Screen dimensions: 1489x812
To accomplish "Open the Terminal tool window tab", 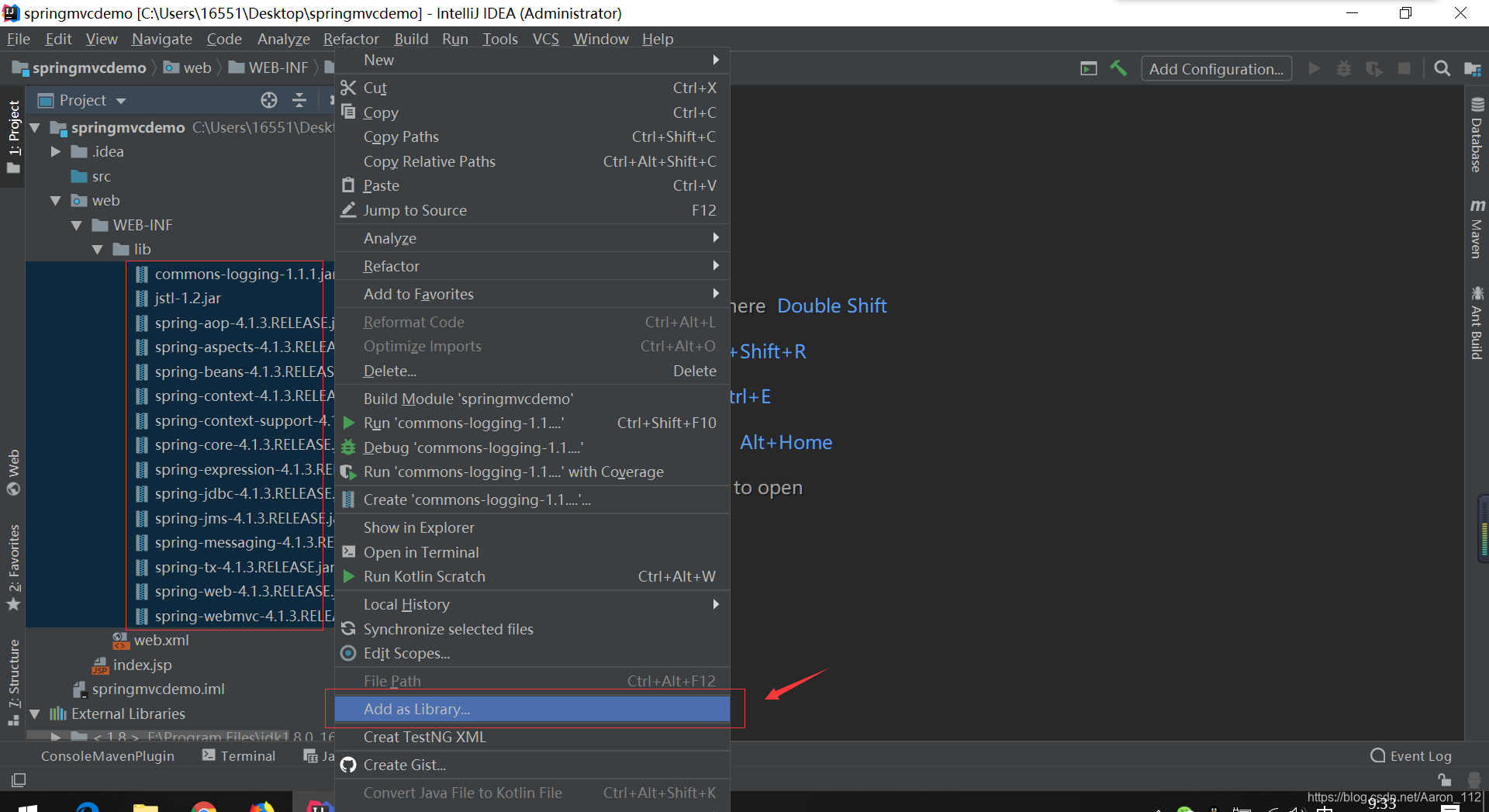I will 239,755.
